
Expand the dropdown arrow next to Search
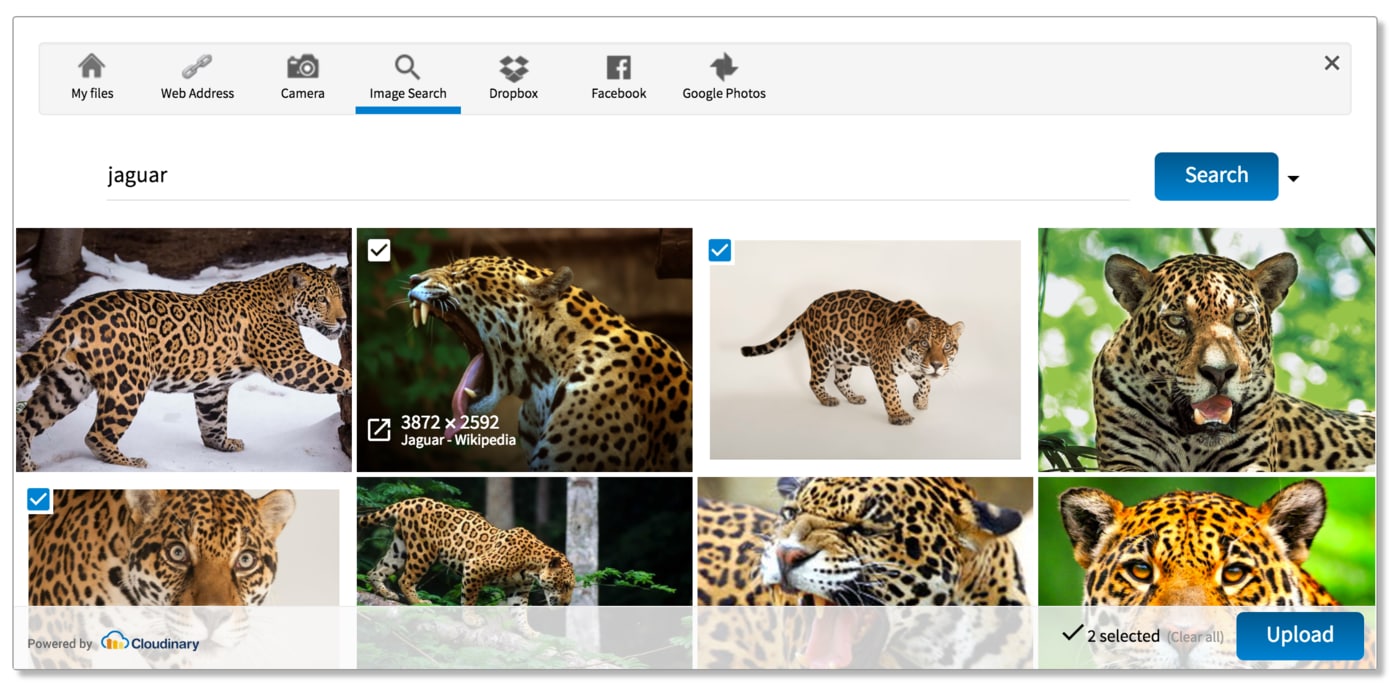tap(1293, 179)
